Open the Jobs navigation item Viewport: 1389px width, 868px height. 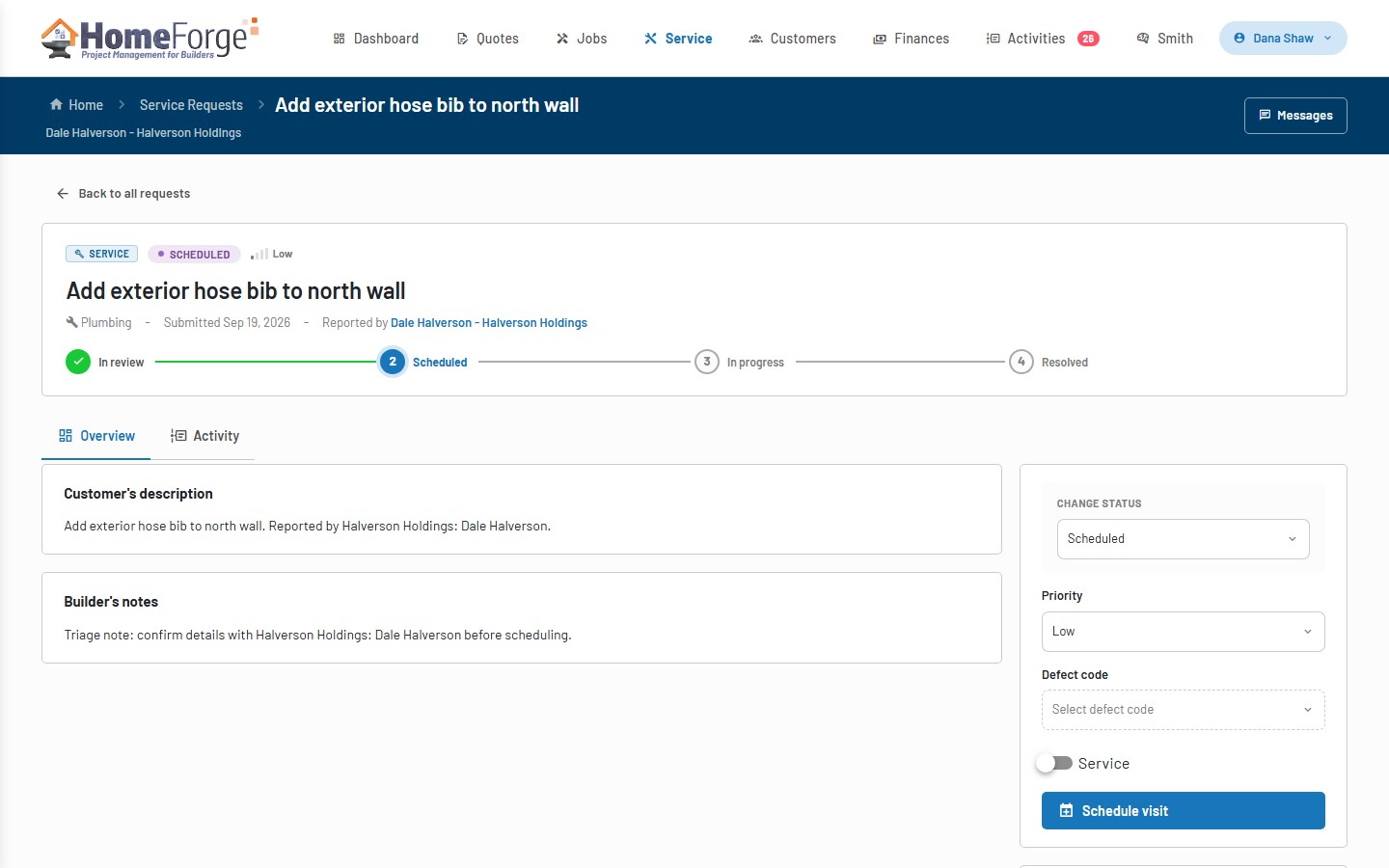click(582, 39)
